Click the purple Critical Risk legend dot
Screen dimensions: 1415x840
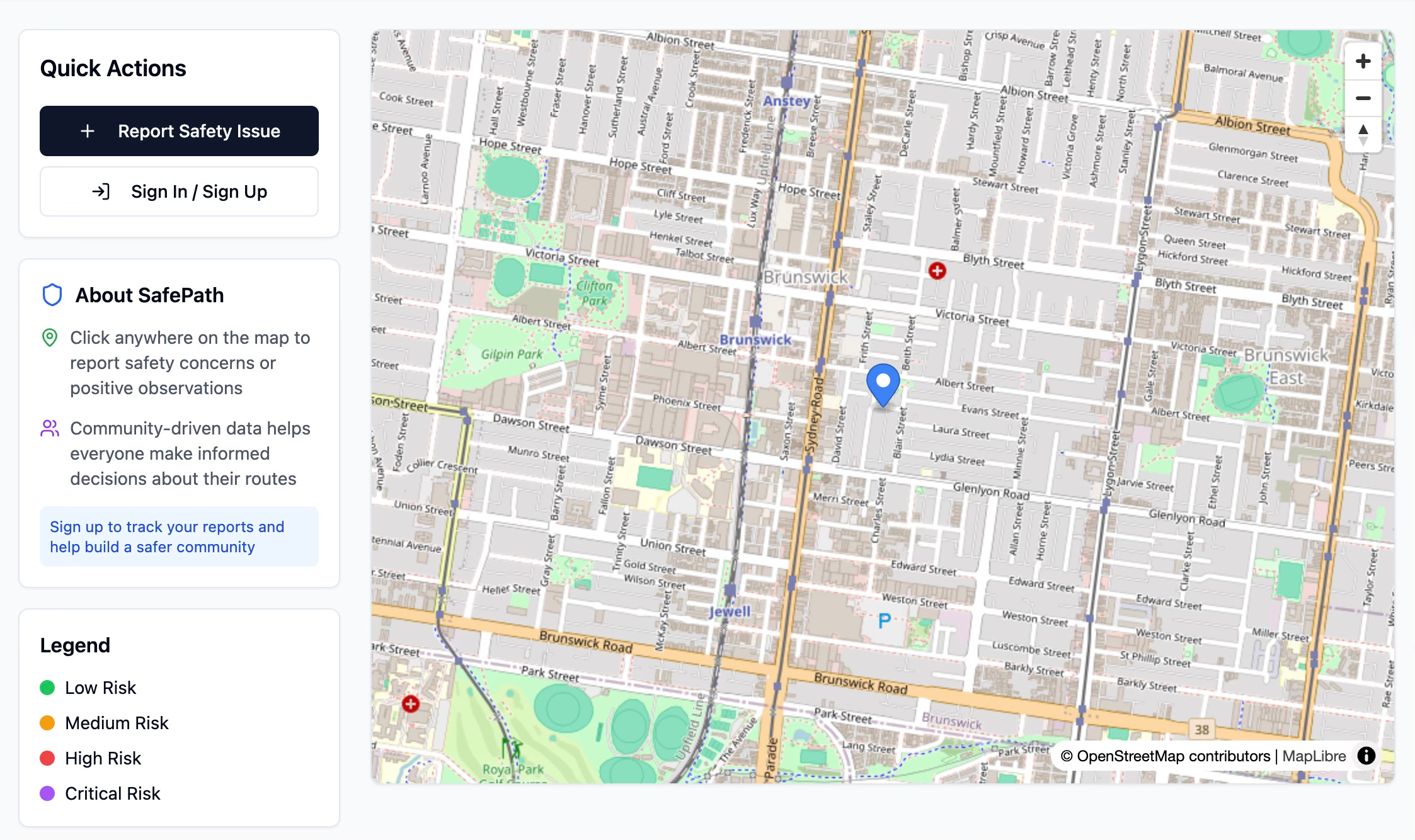point(47,793)
